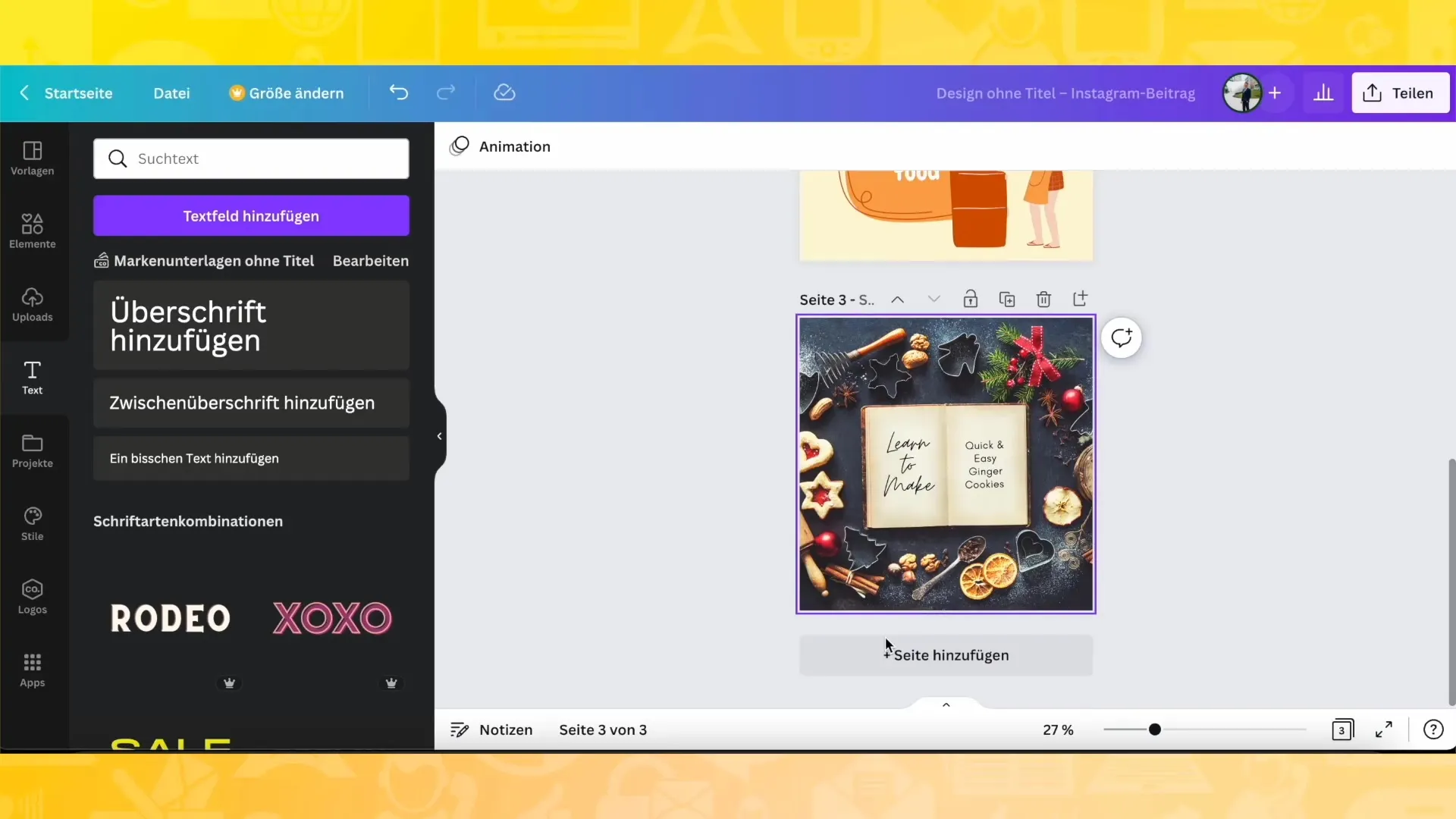1456x819 pixels.
Task: Click the Uploads panel icon
Action: click(32, 303)
